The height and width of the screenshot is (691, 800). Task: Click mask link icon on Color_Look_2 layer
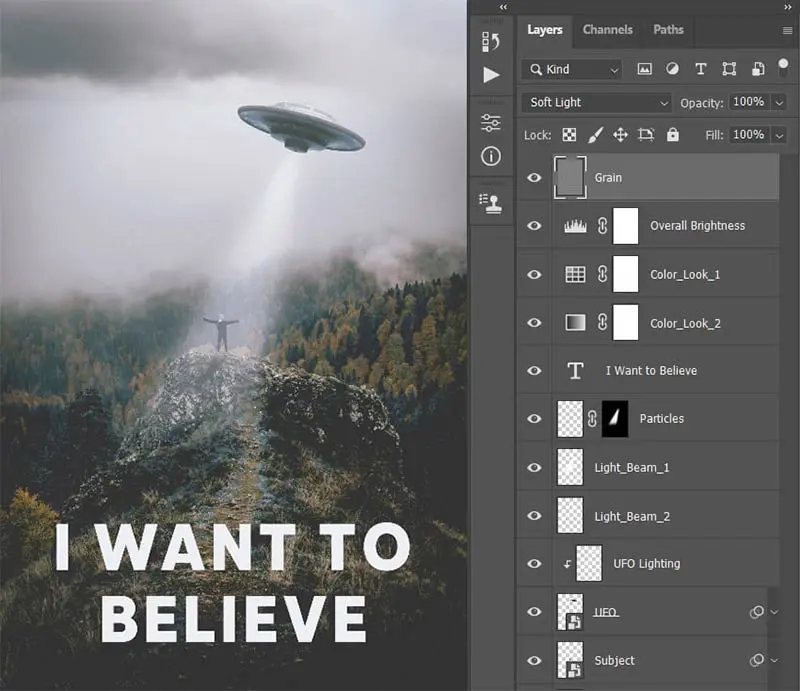pos(602,323)
